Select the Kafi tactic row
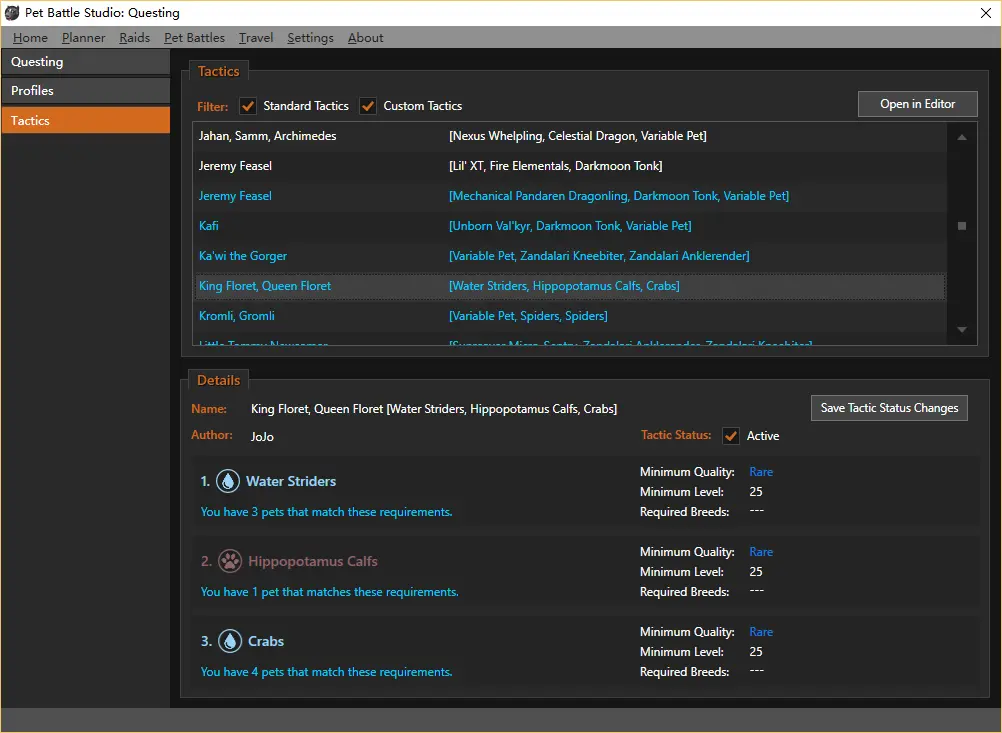 click(x=569, y=226)
